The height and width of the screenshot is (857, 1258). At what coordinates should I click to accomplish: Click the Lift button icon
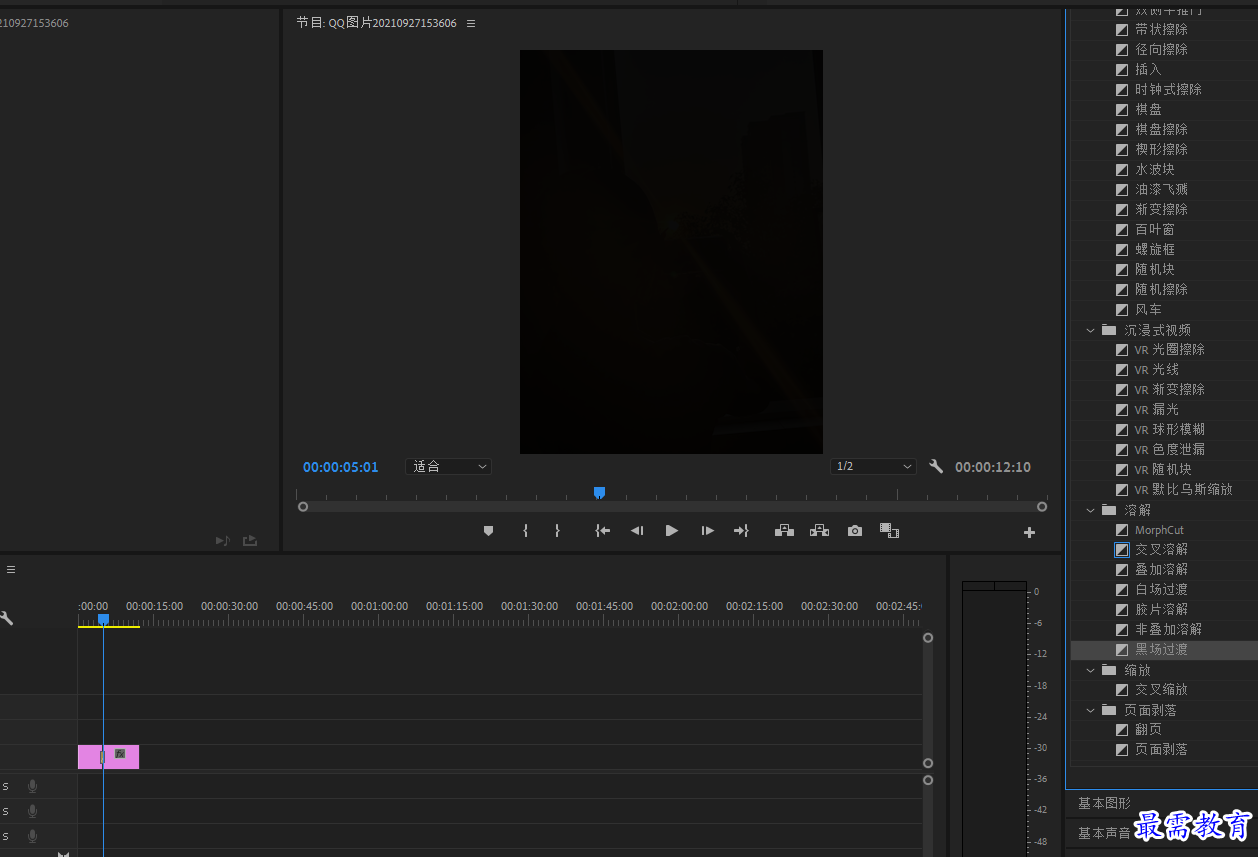click(785, 531)
